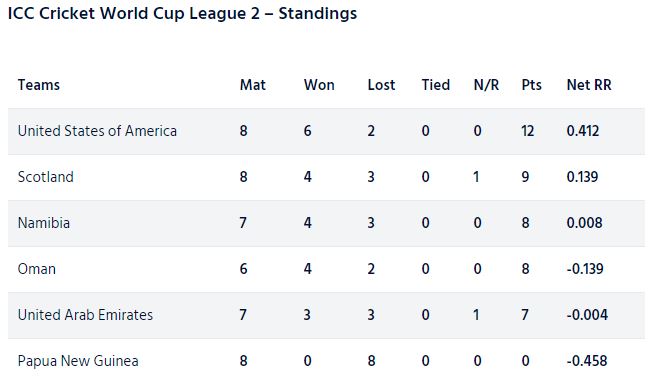This screenshot has width=658, height=390.
Task: Click the Tied column header
Action: pos(436,85)
